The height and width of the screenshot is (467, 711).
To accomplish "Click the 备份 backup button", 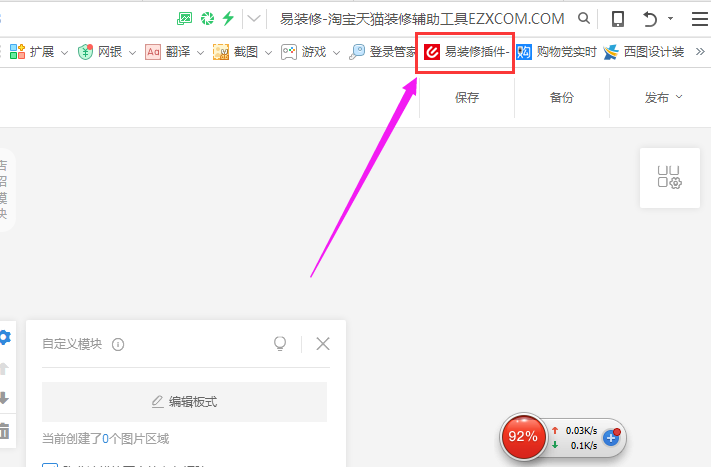I will (x=562, y=97).
